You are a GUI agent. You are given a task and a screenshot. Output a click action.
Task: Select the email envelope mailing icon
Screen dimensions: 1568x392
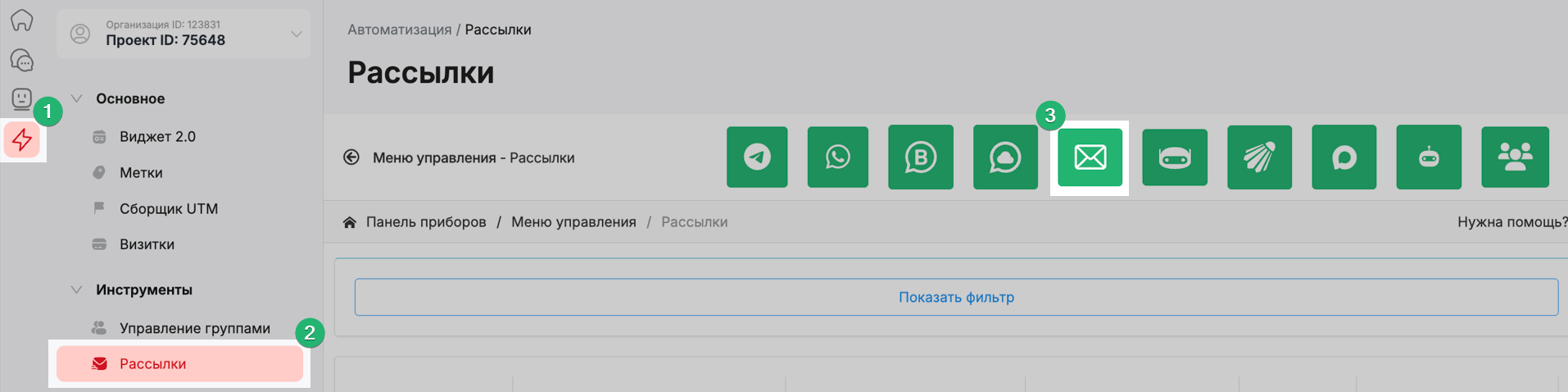click(1090, 157)
